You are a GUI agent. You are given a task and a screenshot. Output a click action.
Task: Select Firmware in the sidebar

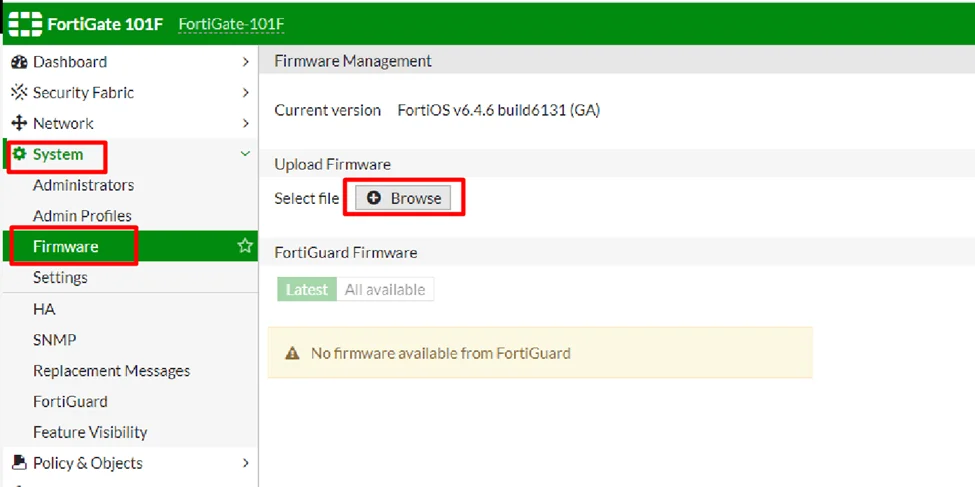tap(130, 246)
